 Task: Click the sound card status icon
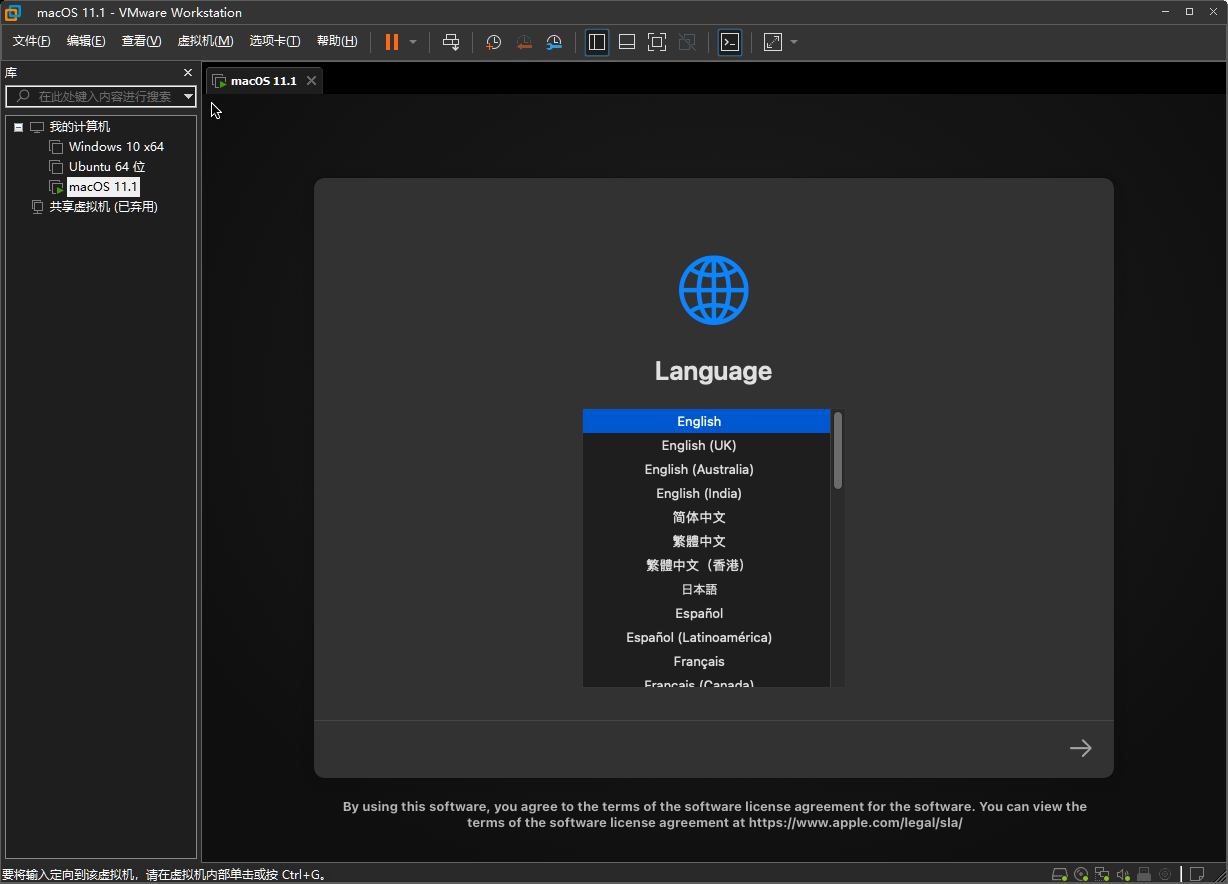coord(1123,874)
